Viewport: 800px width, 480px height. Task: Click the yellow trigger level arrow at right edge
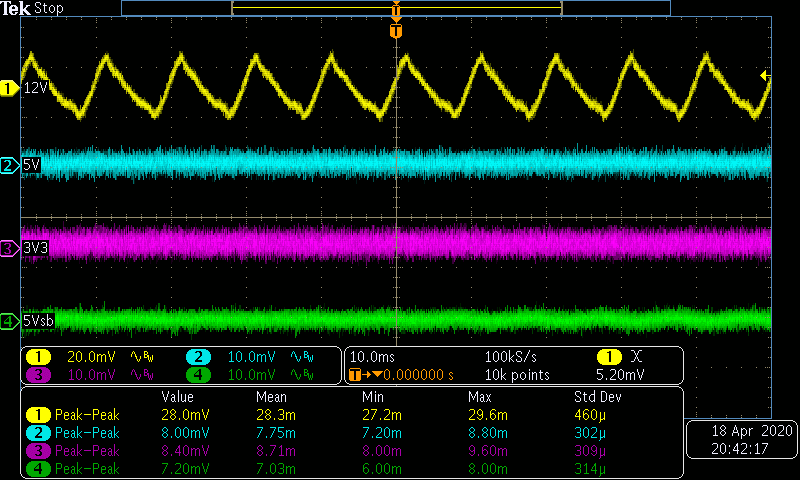coord(765,76)
